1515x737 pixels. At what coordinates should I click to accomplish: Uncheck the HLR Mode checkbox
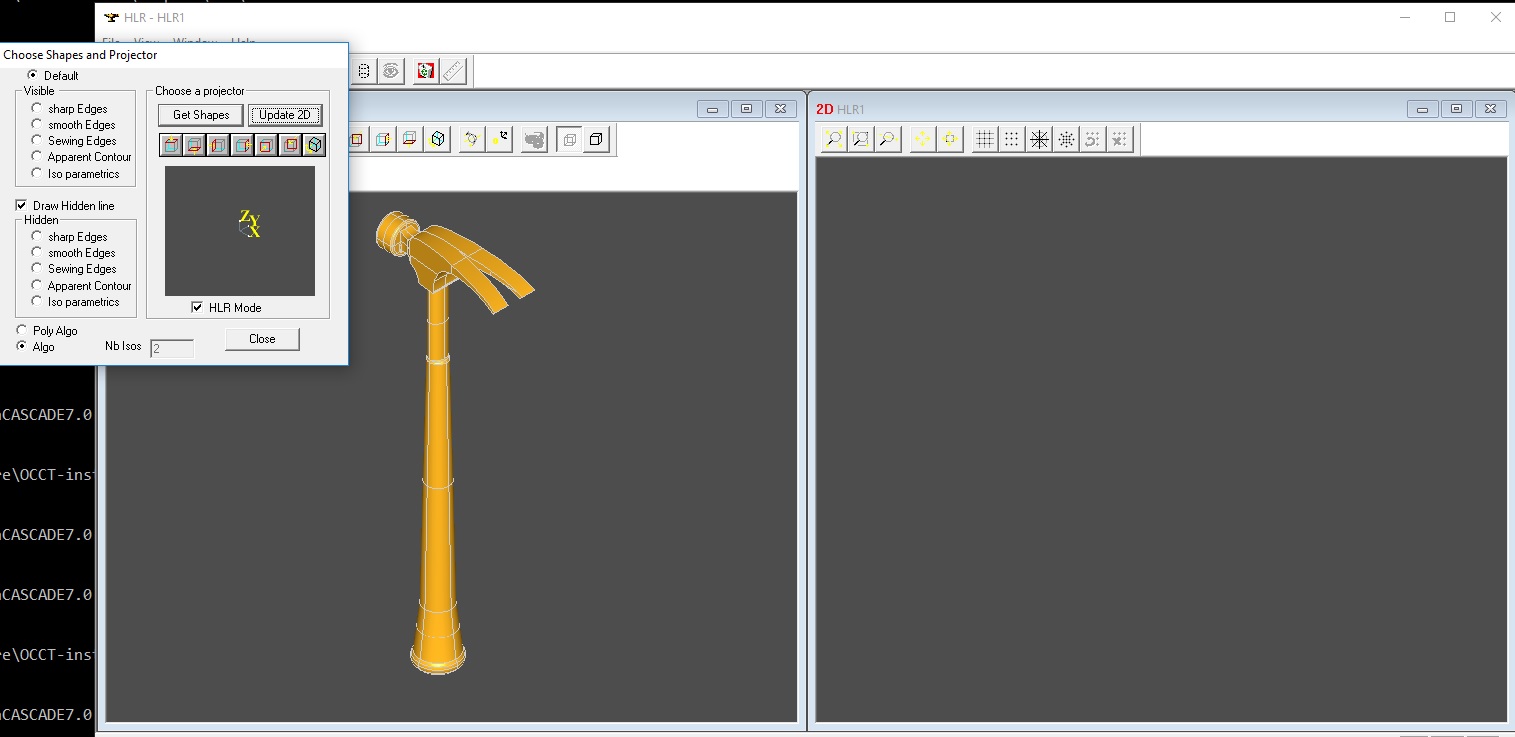(197, 307)
